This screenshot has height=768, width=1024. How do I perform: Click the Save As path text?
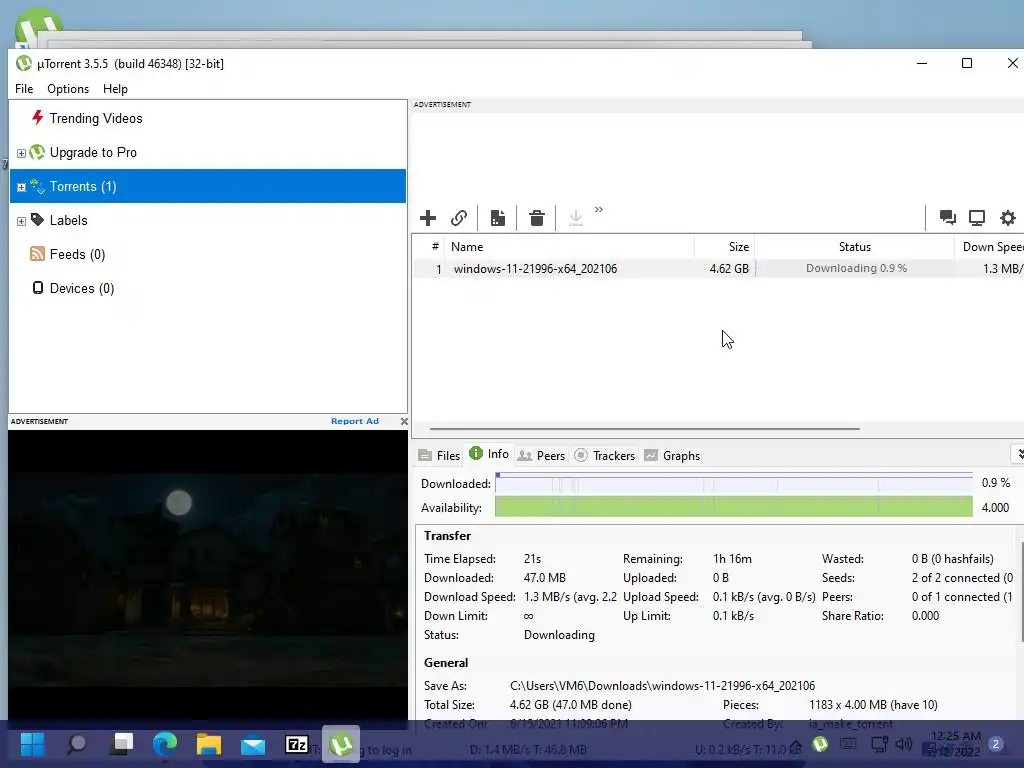[x=662, y=686]
